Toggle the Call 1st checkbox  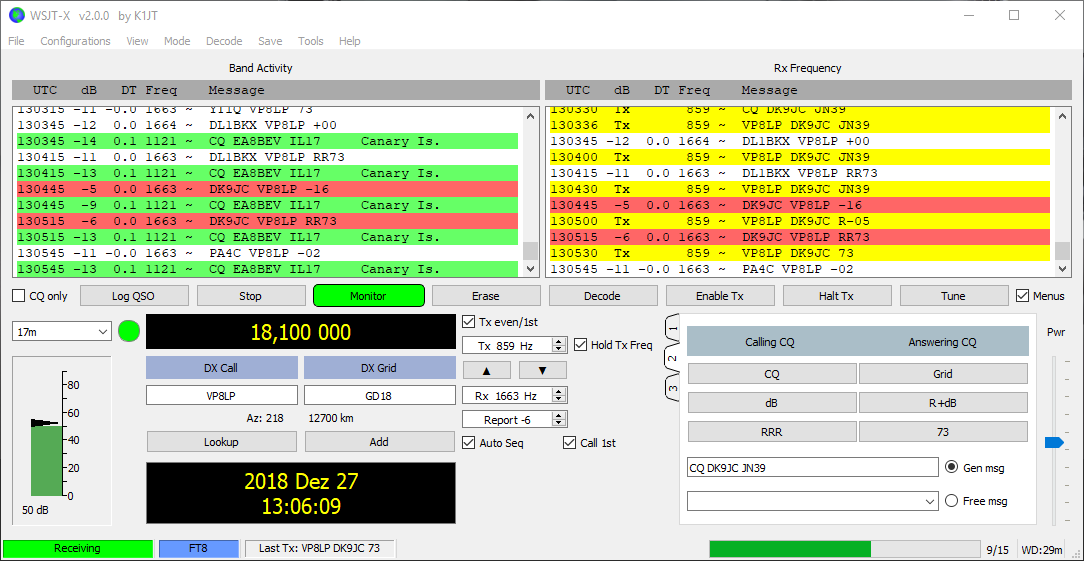[x=569, y=443]
